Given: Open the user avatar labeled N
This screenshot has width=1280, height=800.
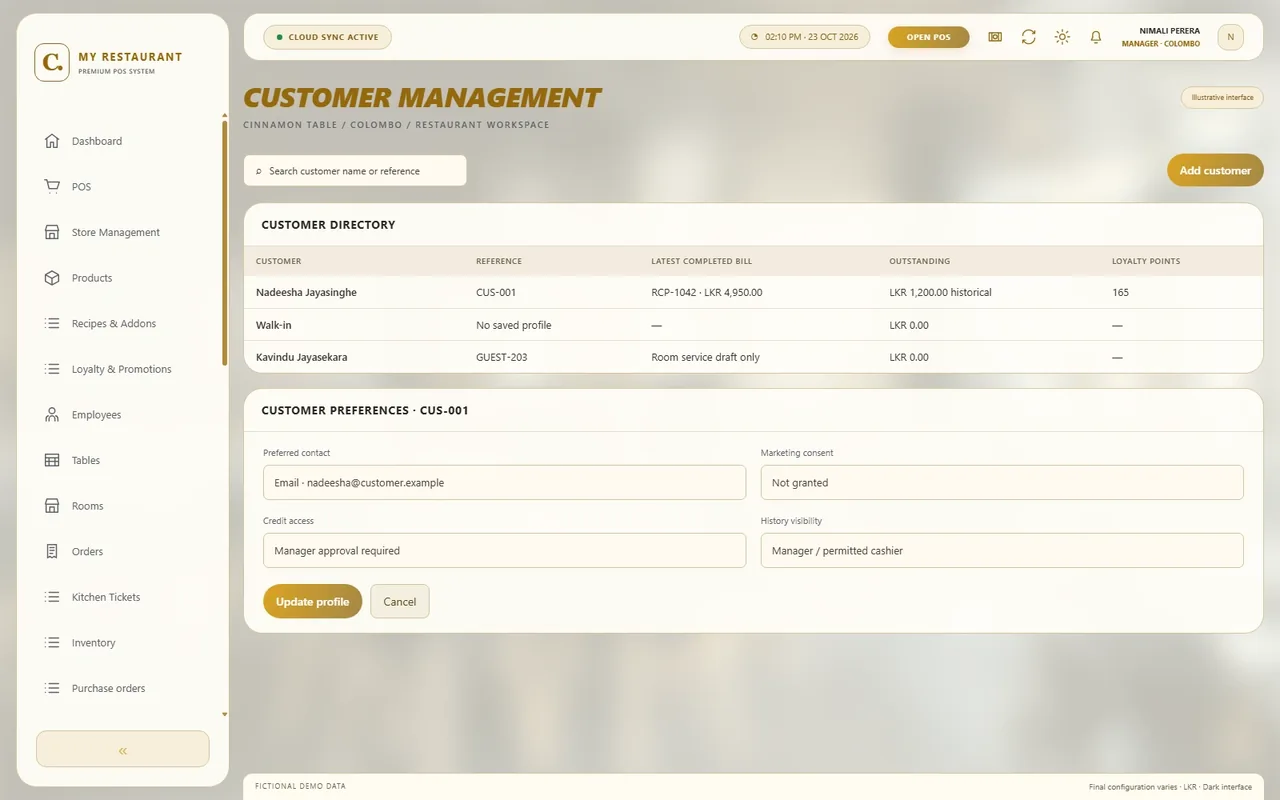Looking at the screenshot, I should [x=1230, y=37].
